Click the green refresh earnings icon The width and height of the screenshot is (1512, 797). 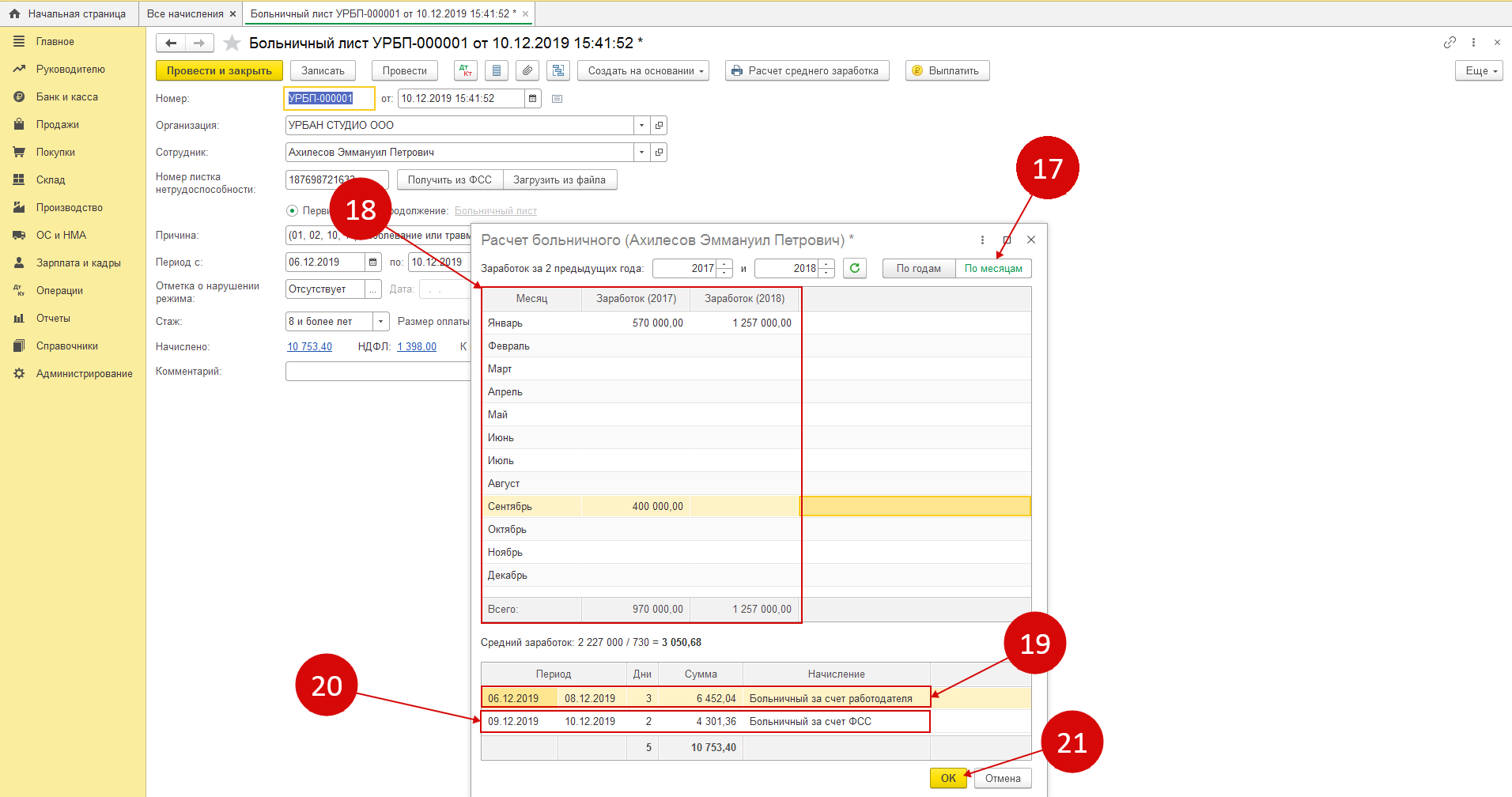[854, 268]
